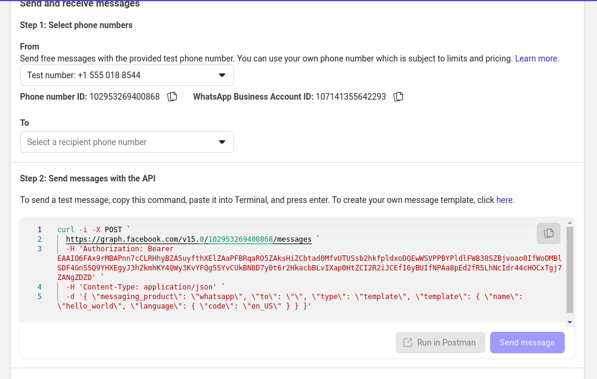Click the code scrollbar up arrow
This screenshot has width=597, height=379.
(570, 223)
